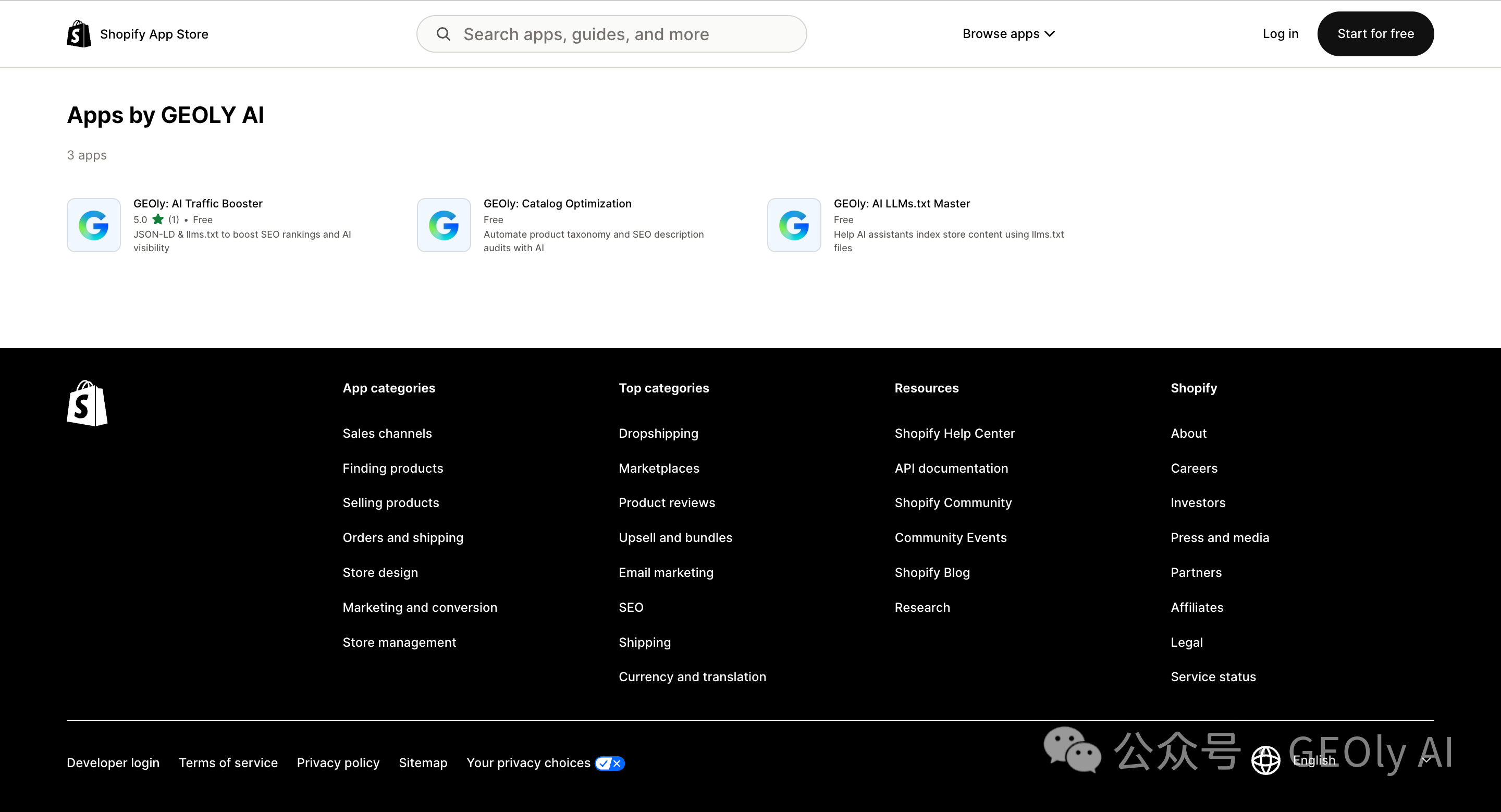Read the Terms of service

click(x=228, y=763)
